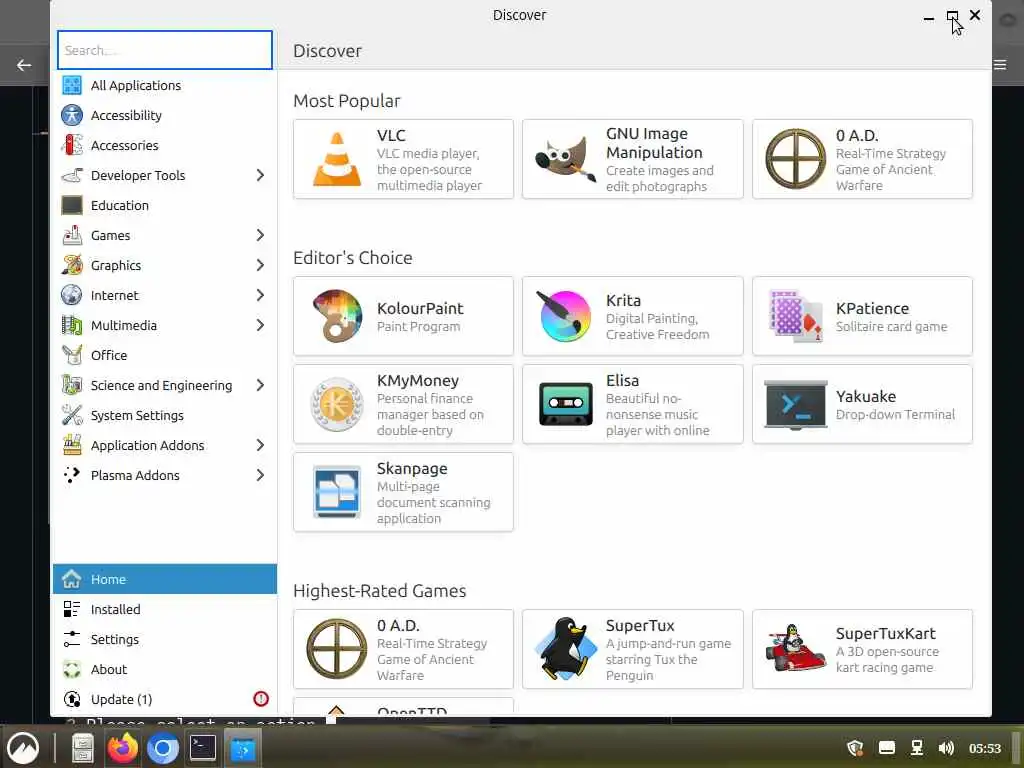
Task: Click the SuperTuxKart racing kart icon
Action: 795,648
